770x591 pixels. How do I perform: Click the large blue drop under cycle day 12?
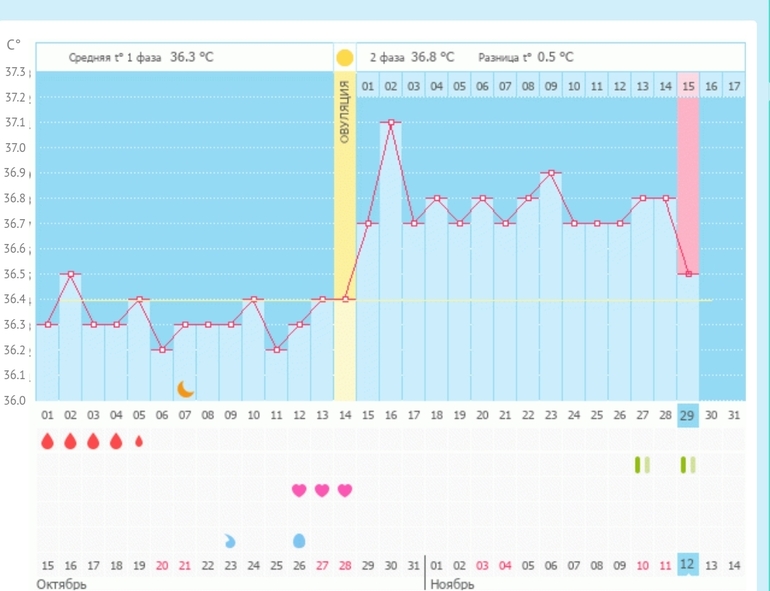[x=299, y=540]
